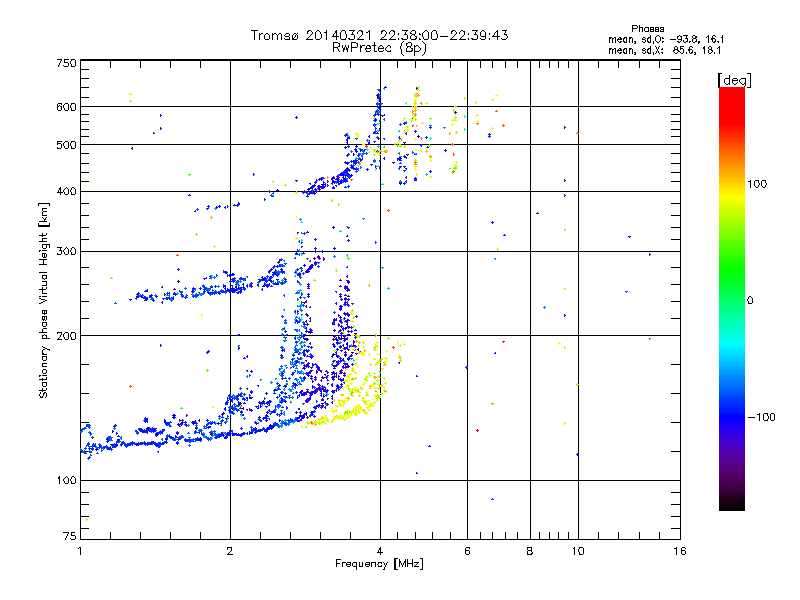Click the 'Stationary phase Virtual Height [km]' axis title
Screen dimensions: 800x600
tap(44, 301)
